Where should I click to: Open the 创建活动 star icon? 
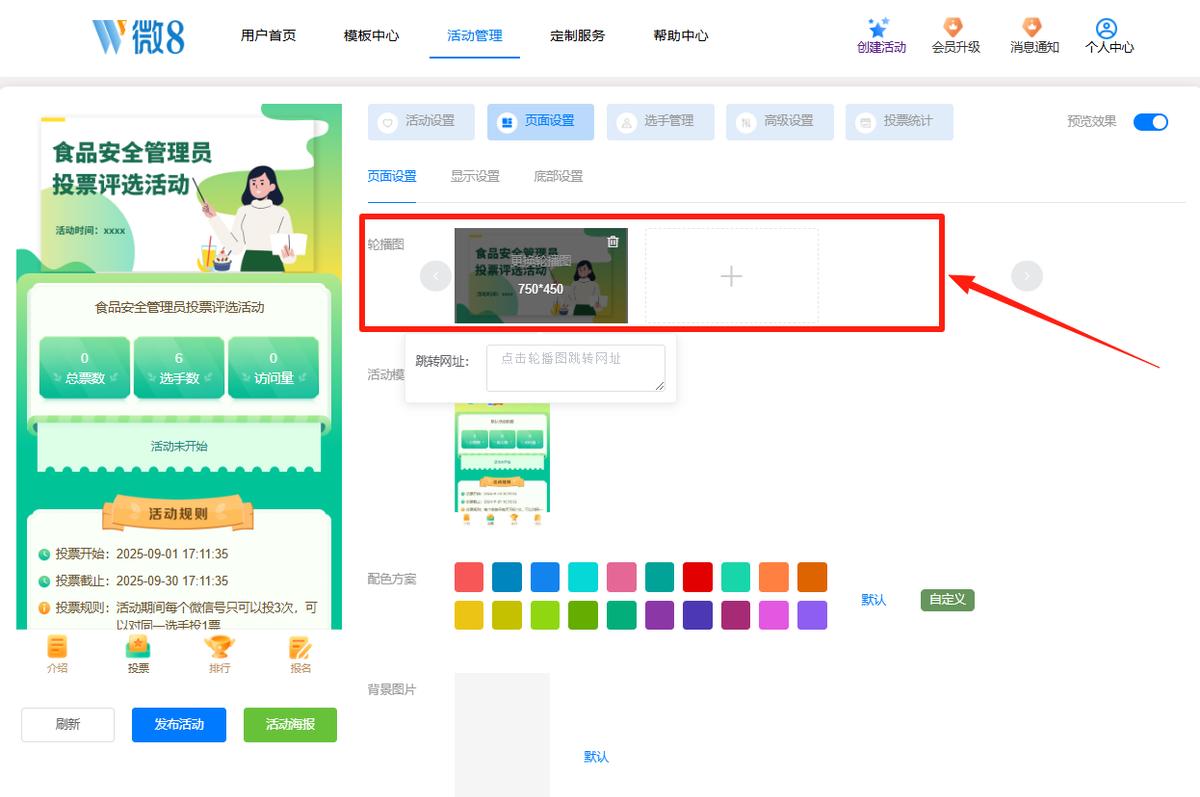point(880,27)
